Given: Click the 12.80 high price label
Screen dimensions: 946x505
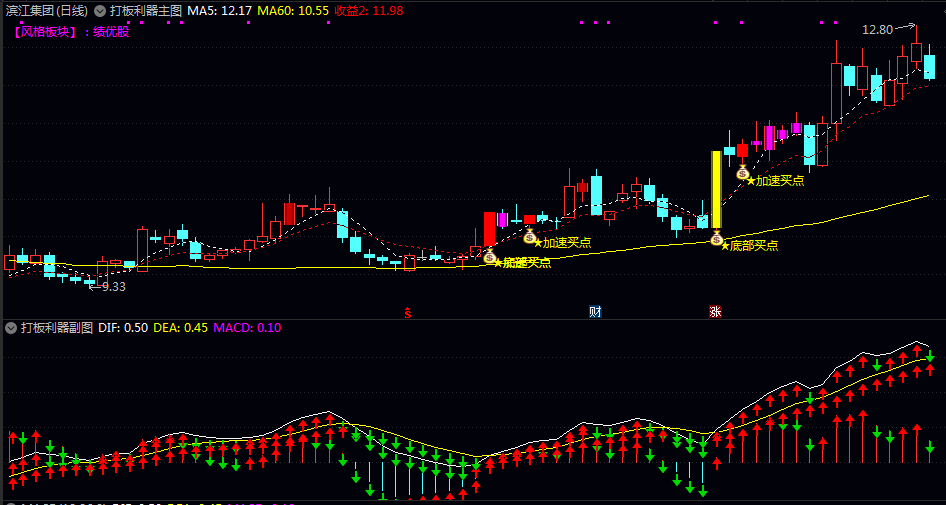Looking at the screenshot, I should (x=877, y=30).
